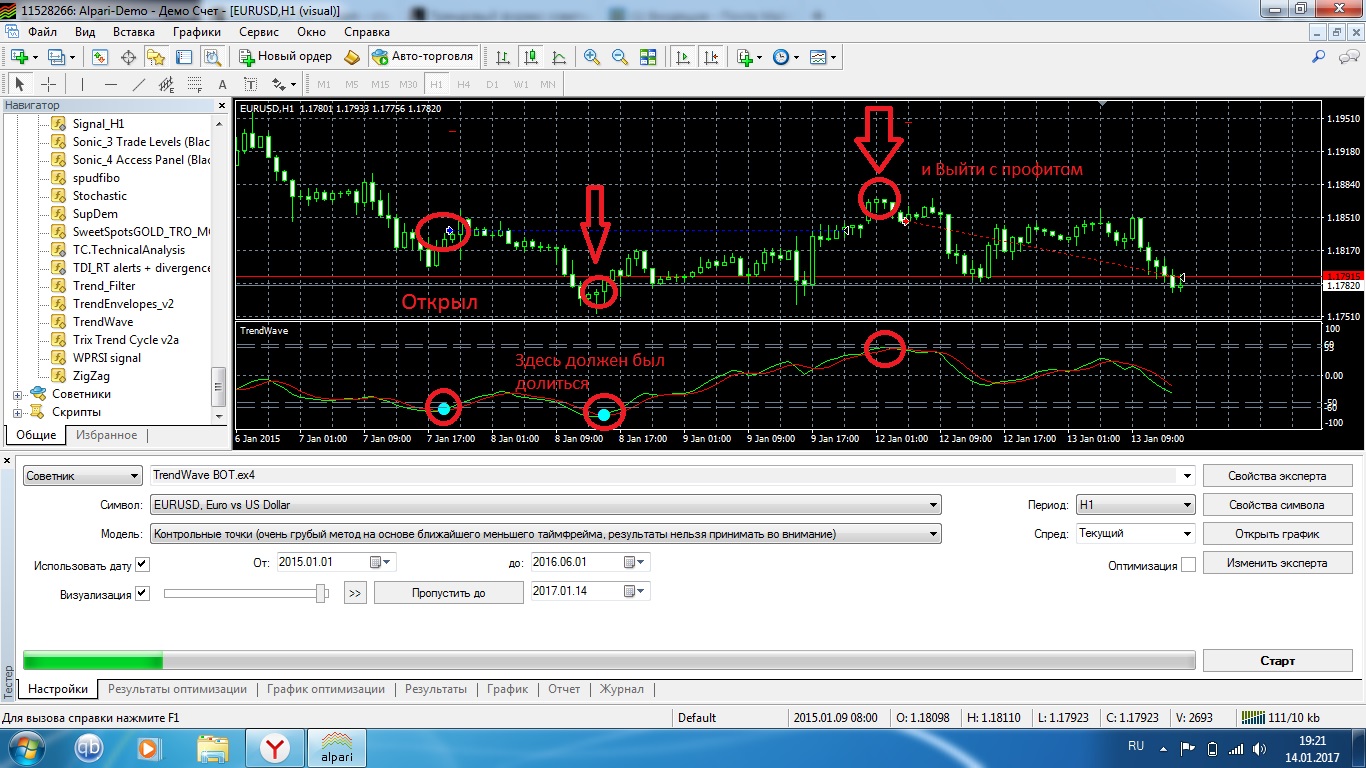The height and width of the screenshot is (768, 1366).
Task: Switch timeframe to D1
Action: point(491,85)
